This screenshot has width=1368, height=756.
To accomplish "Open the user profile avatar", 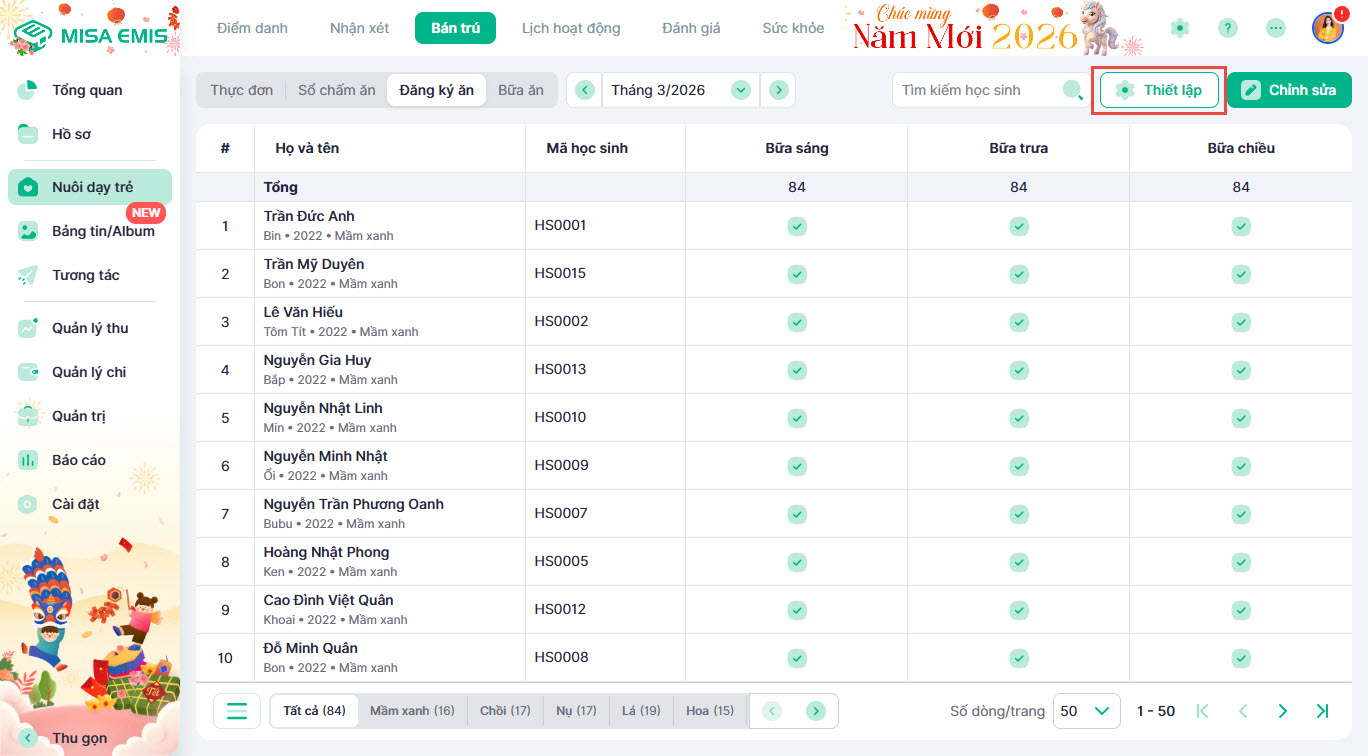I will 1327,28.
